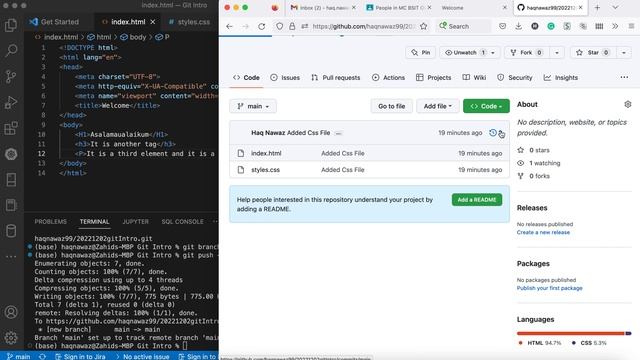Click Publish your first package link
This screenshot has height=360, width=640.
click(x=549, y=288)
